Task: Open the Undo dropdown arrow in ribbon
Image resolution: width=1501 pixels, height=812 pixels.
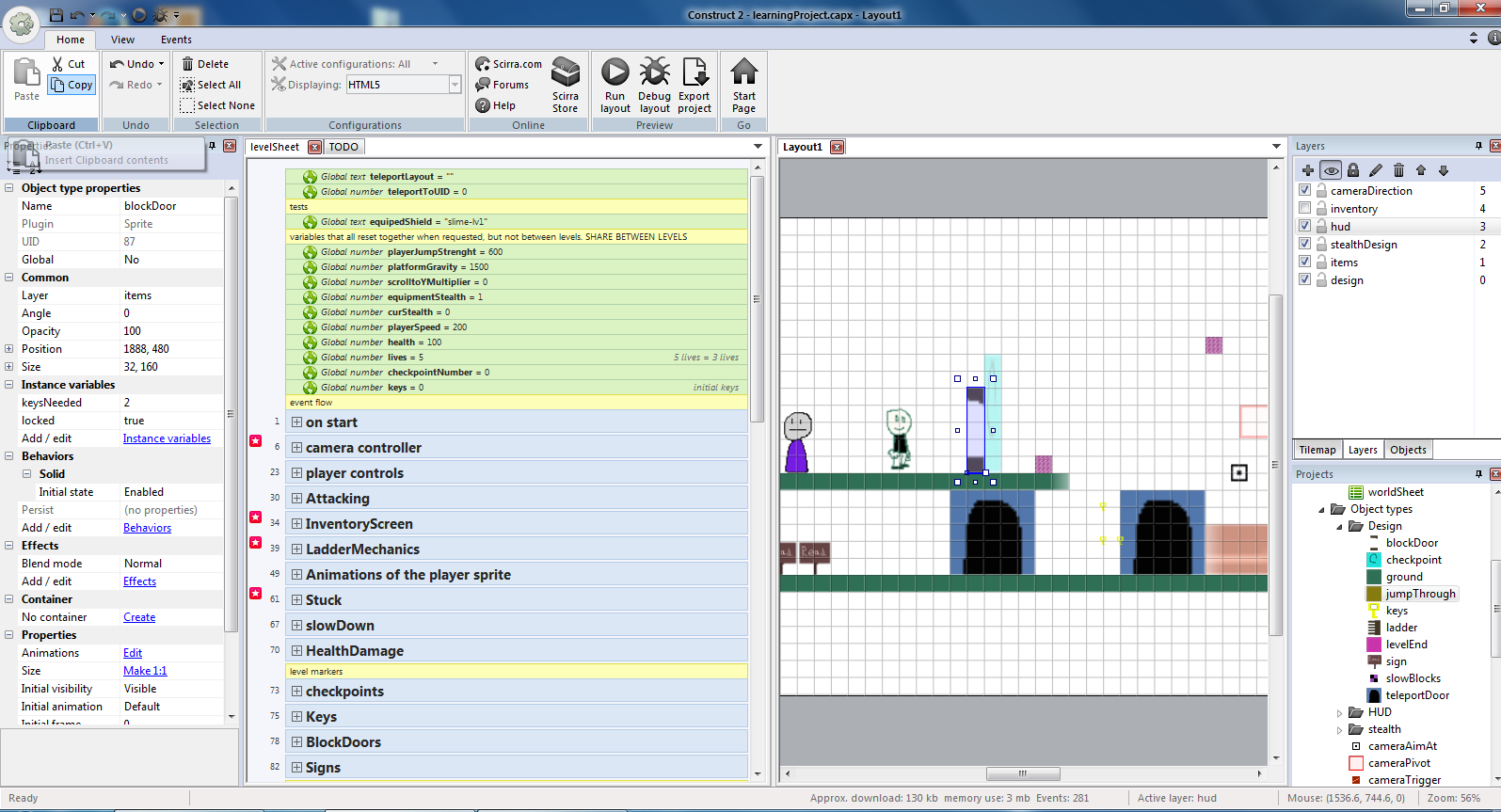Action: tap(162, 64)
